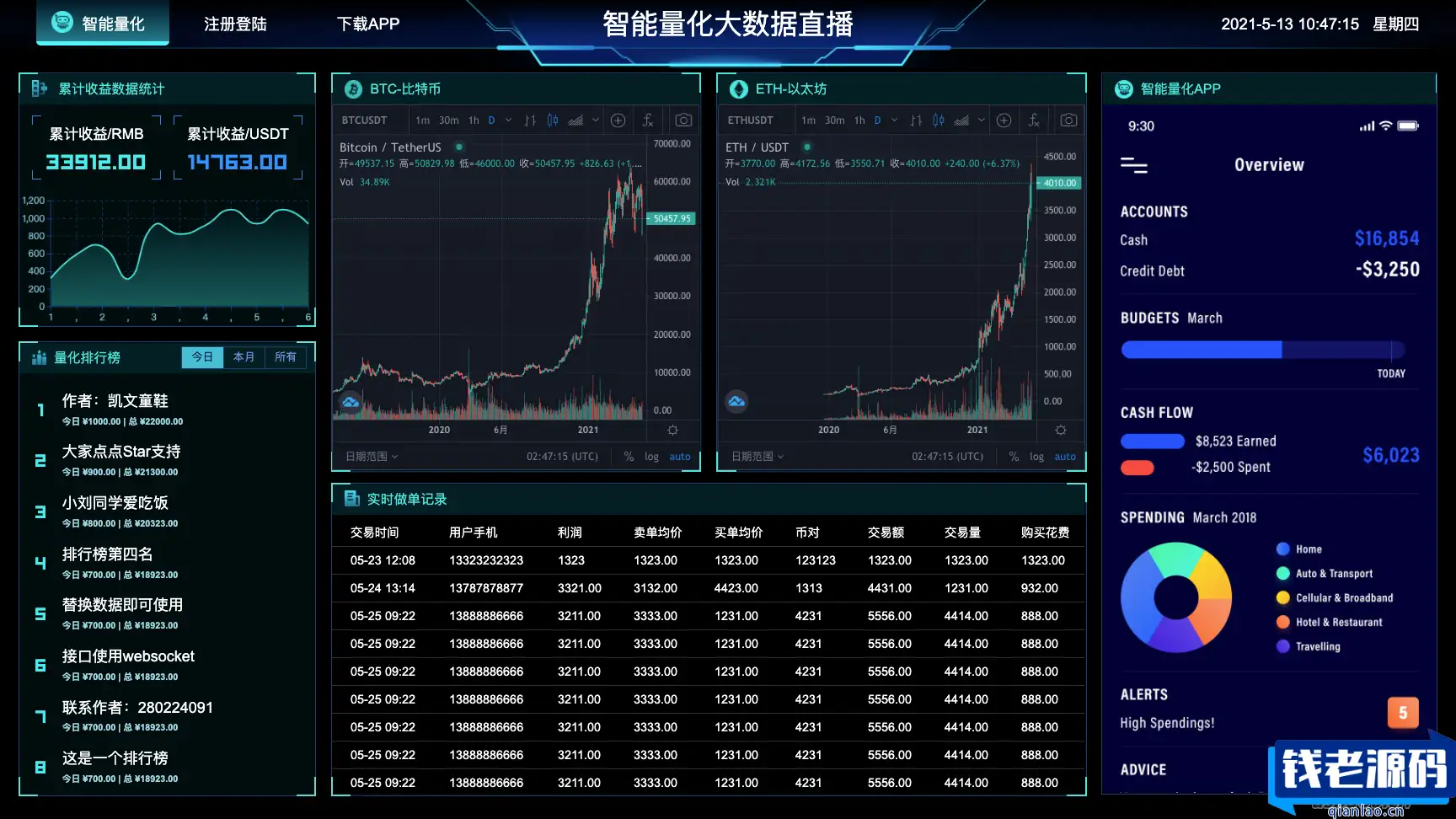Screen dimensions: 1456x819
Task: Click ETH chart time 02:47:15 (UTC)
Action: click(947, 457)
